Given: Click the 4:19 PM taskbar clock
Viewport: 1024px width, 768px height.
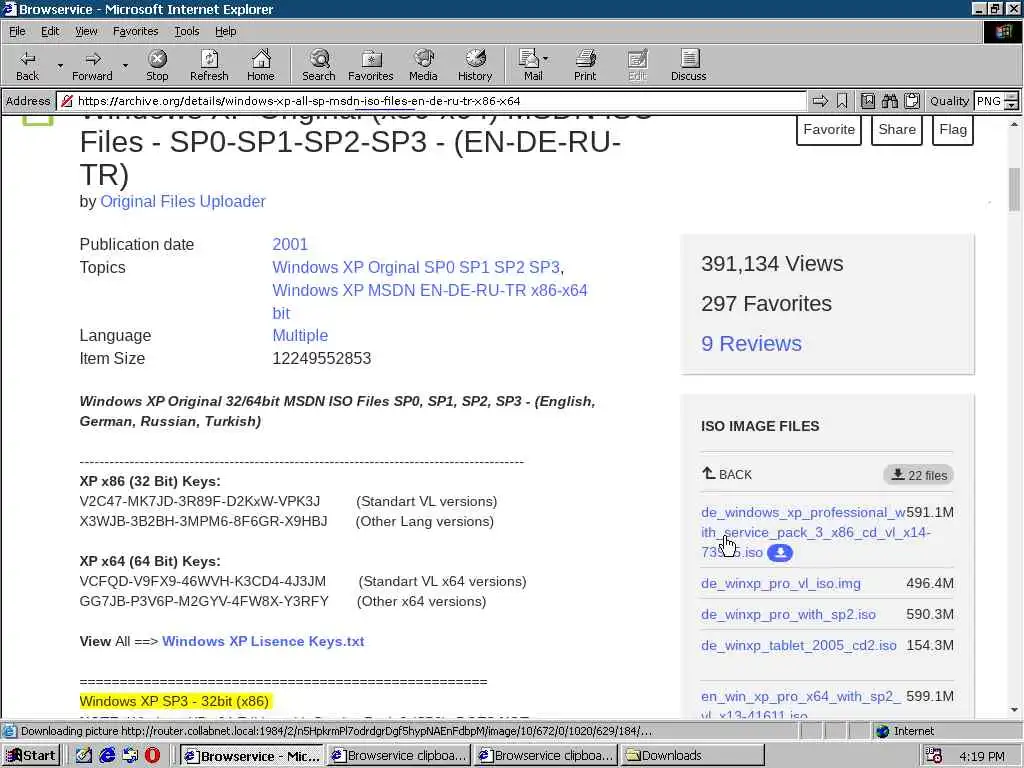Looking at the screenshot, I should 982,756.
